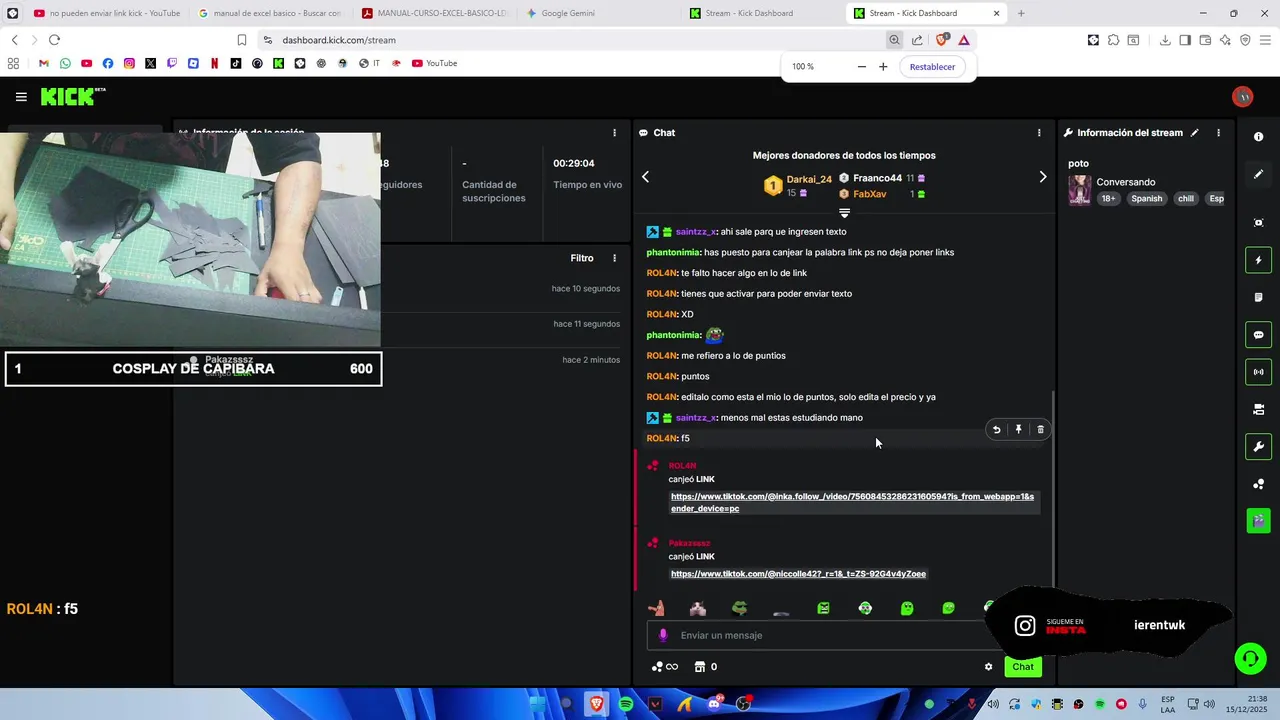Screen dimensions: 1280x720
Task: Reload the page
Action: (x=54, y=40)
